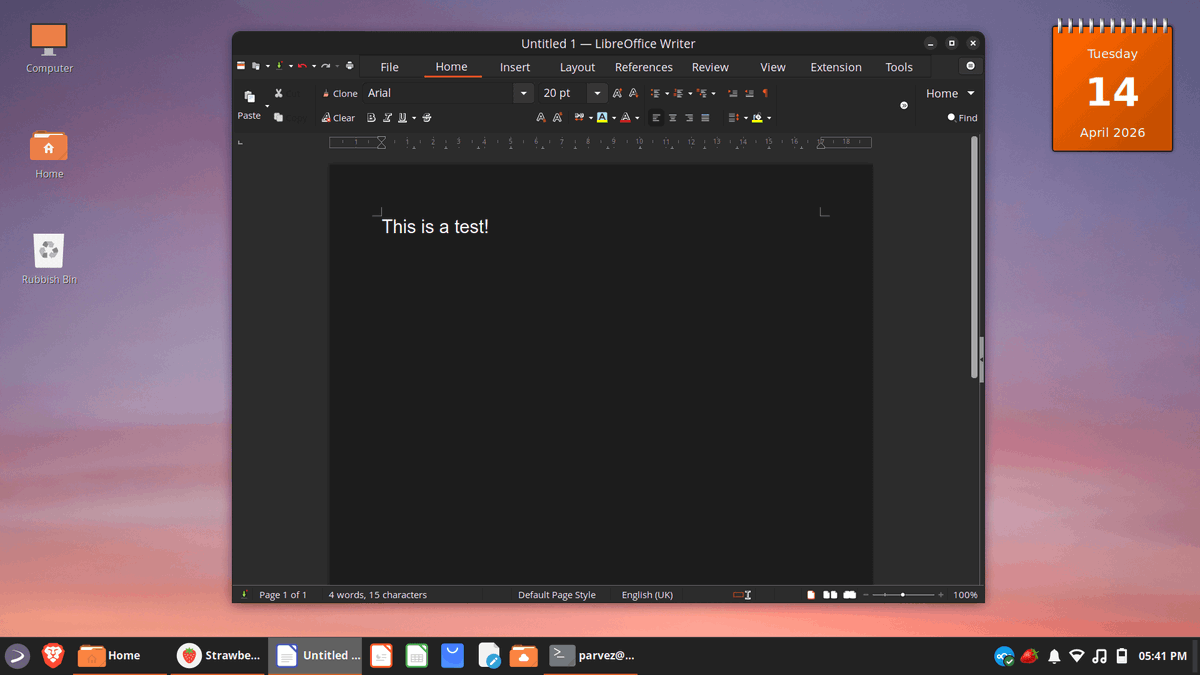The width and height of the screenshot is (1200, 675).
Task: Click the Find magnifier icon
Action: [952, 117]
